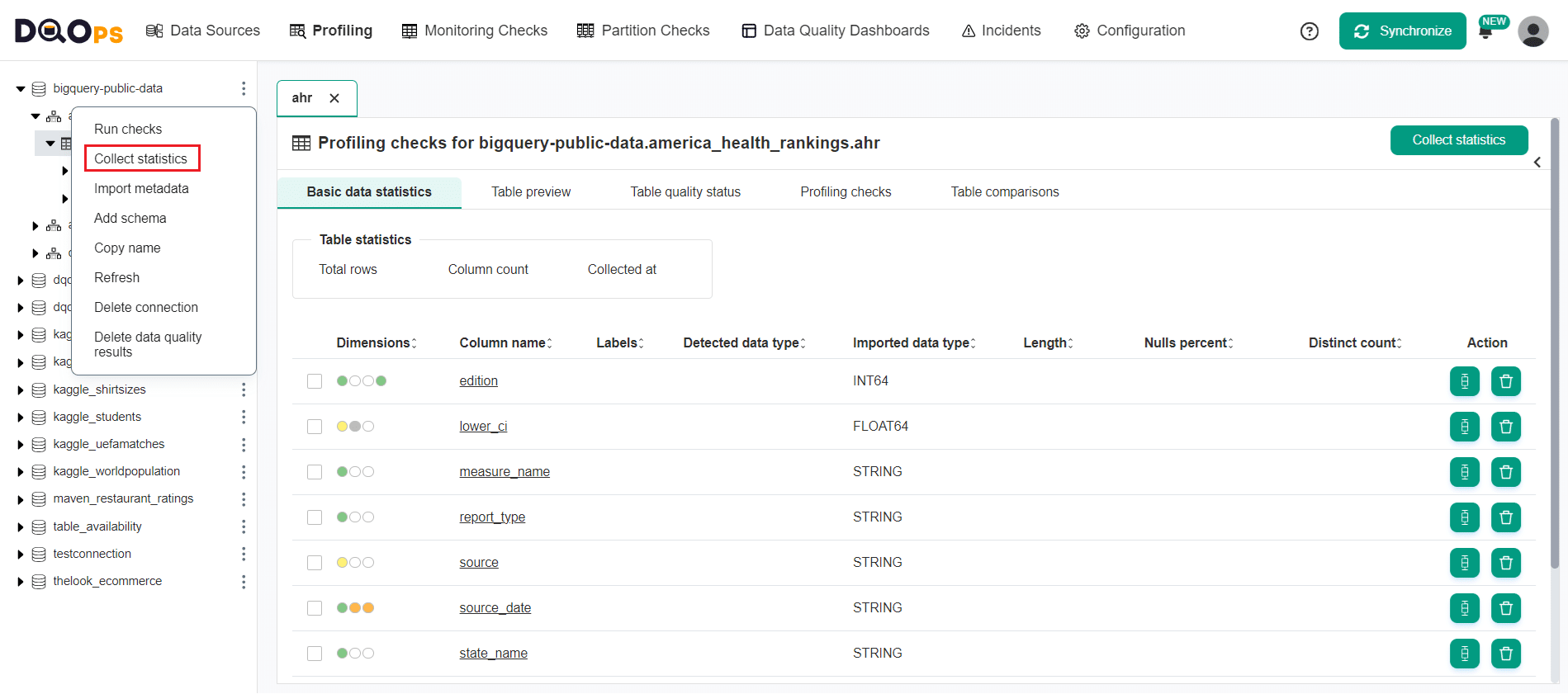Select Import metadata from context menu
Screen dimensions: 1568x694
[141, 188]
